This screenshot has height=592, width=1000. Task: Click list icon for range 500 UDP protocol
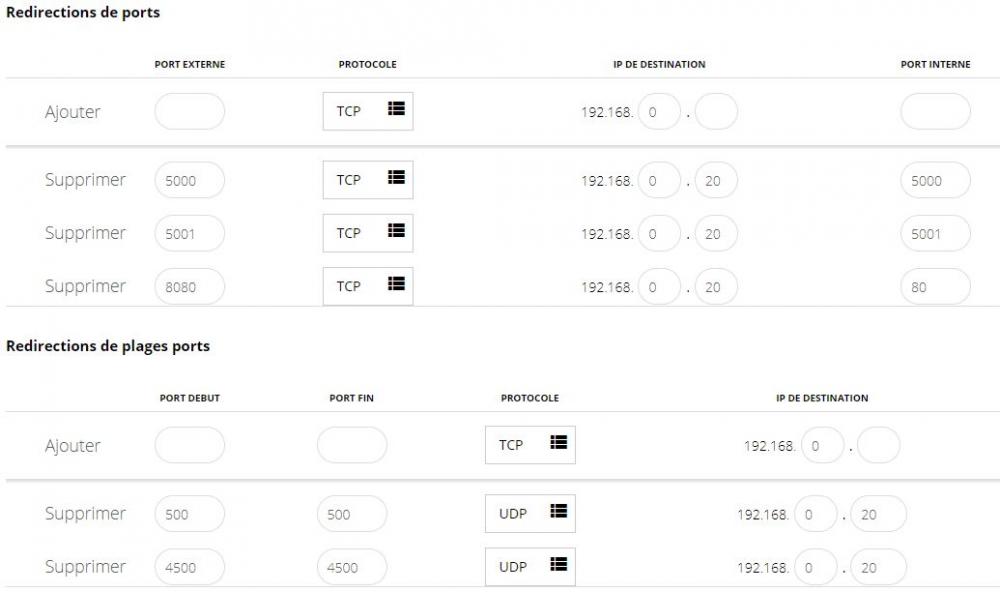558,512
